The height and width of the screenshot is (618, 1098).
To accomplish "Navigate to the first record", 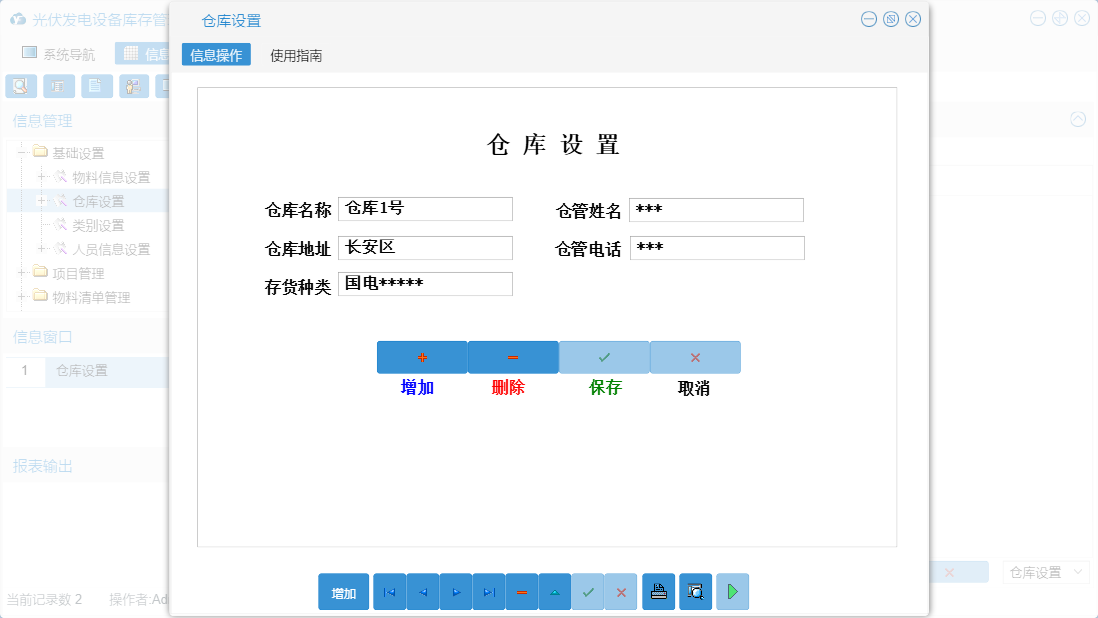I will click(389, 591).
